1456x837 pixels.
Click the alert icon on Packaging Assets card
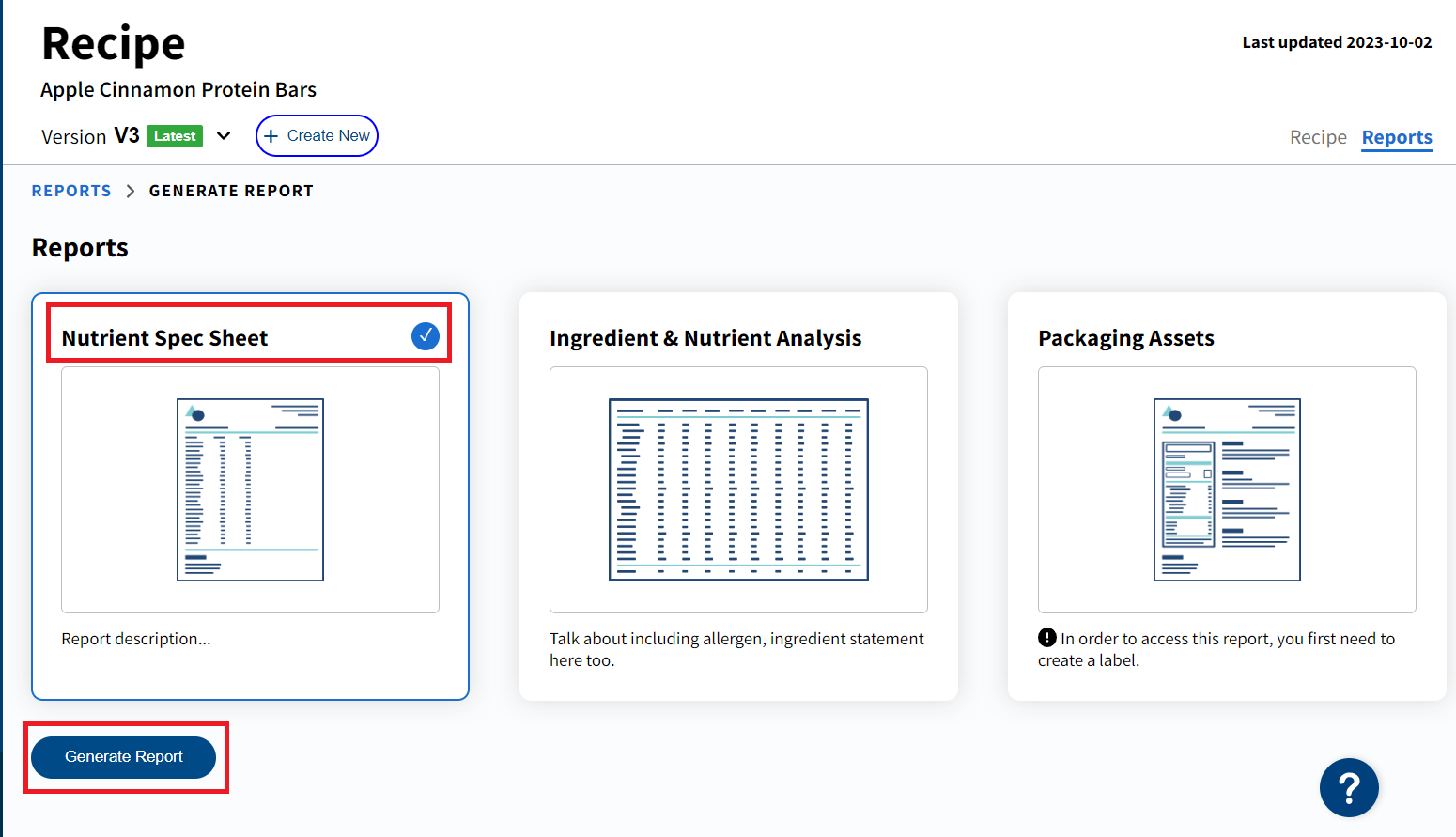pyautogui.click(x=1046, y=637)
